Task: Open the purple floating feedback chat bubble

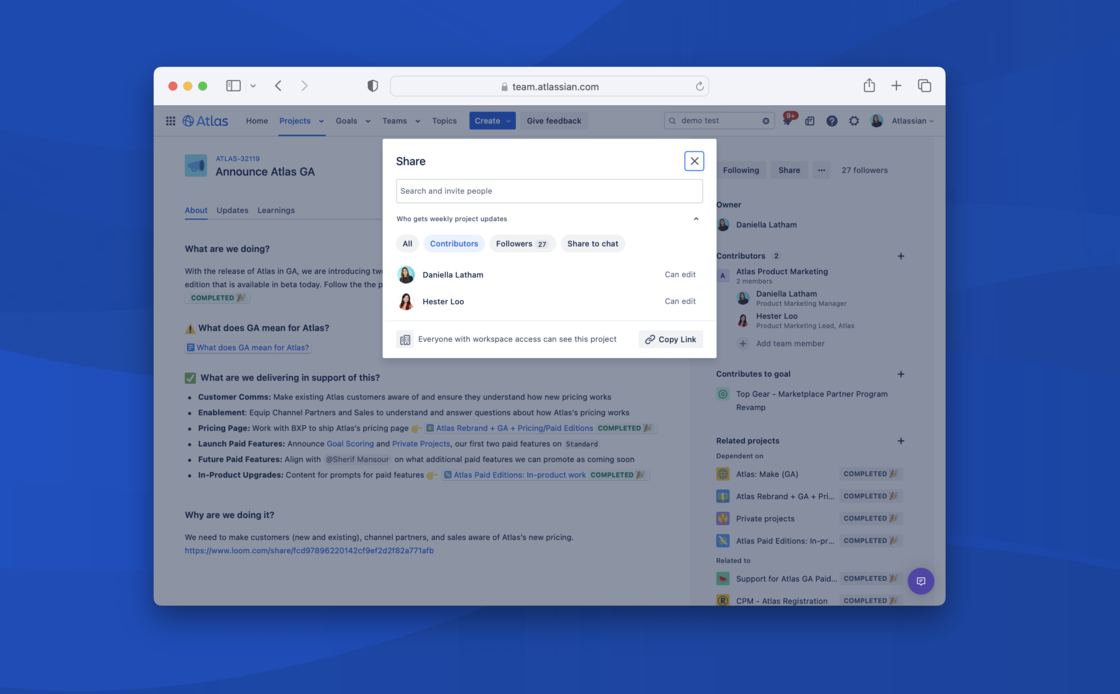Action: click(920, 580)
